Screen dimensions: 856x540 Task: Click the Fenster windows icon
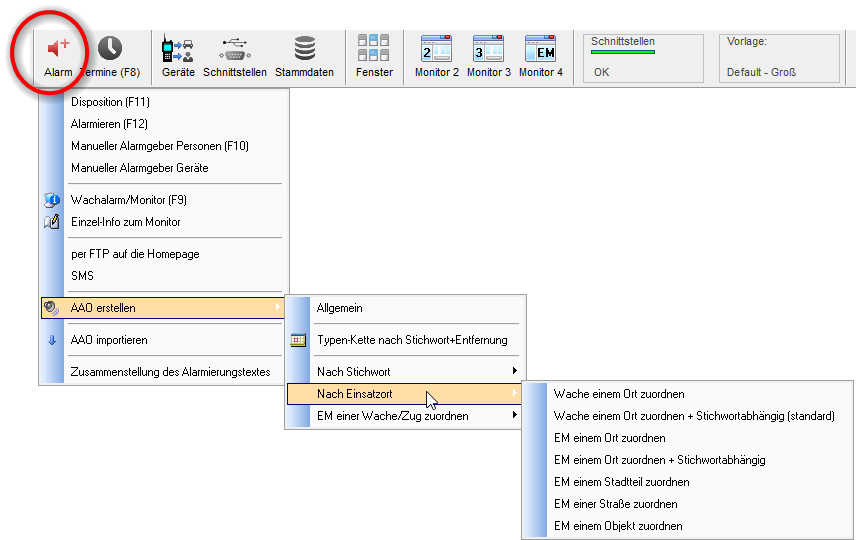pyautogui.click(x=374, y=48)
